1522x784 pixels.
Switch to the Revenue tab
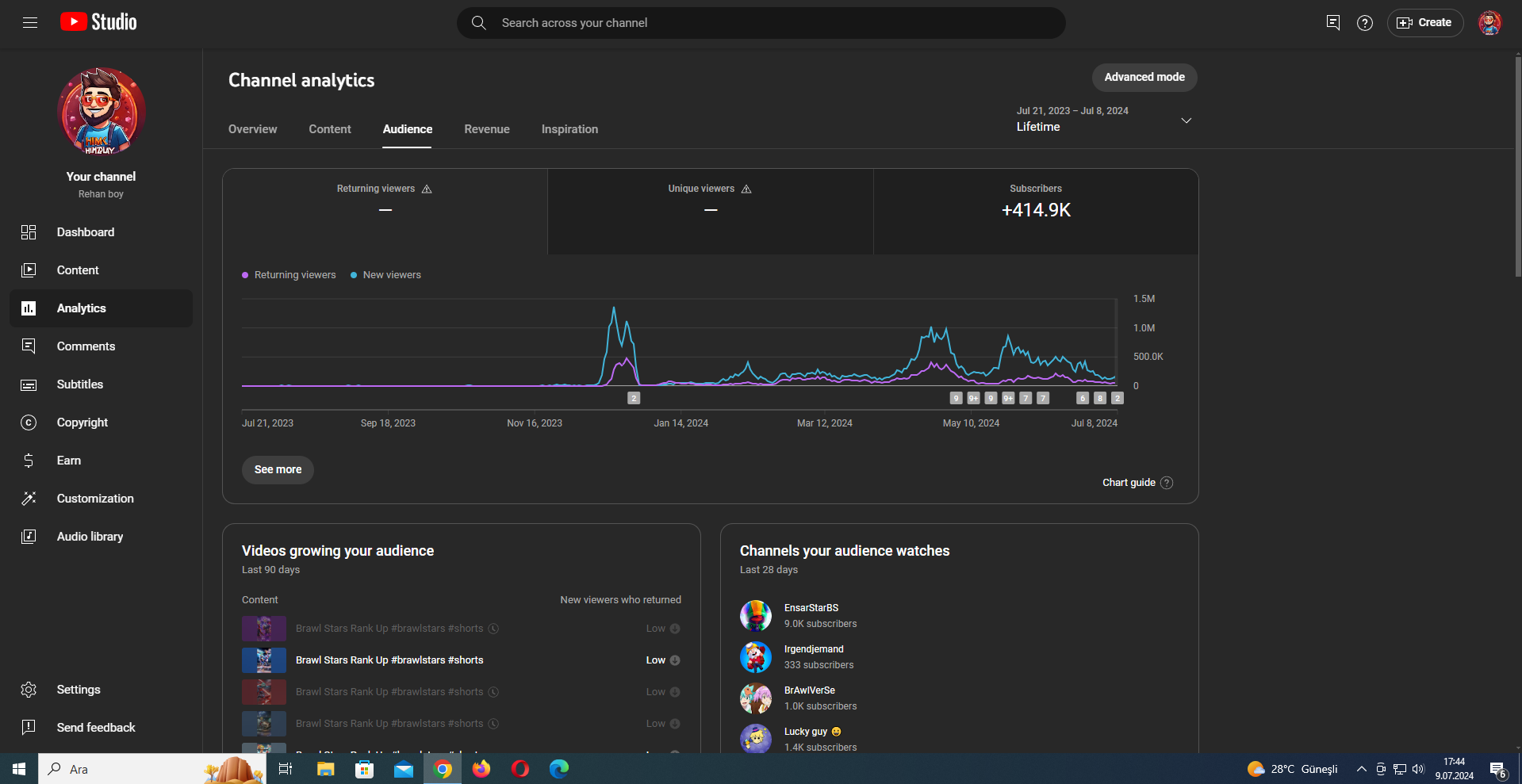pos(487,129)
